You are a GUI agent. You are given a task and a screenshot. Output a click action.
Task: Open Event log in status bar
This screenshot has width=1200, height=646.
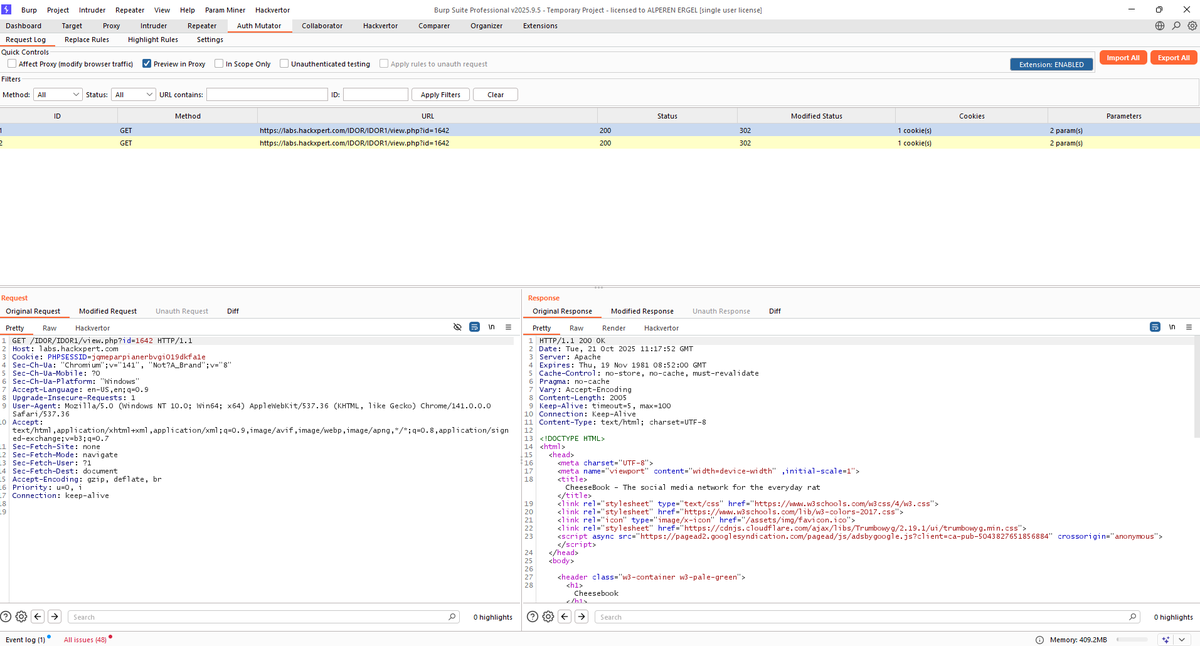pos(26,639)
